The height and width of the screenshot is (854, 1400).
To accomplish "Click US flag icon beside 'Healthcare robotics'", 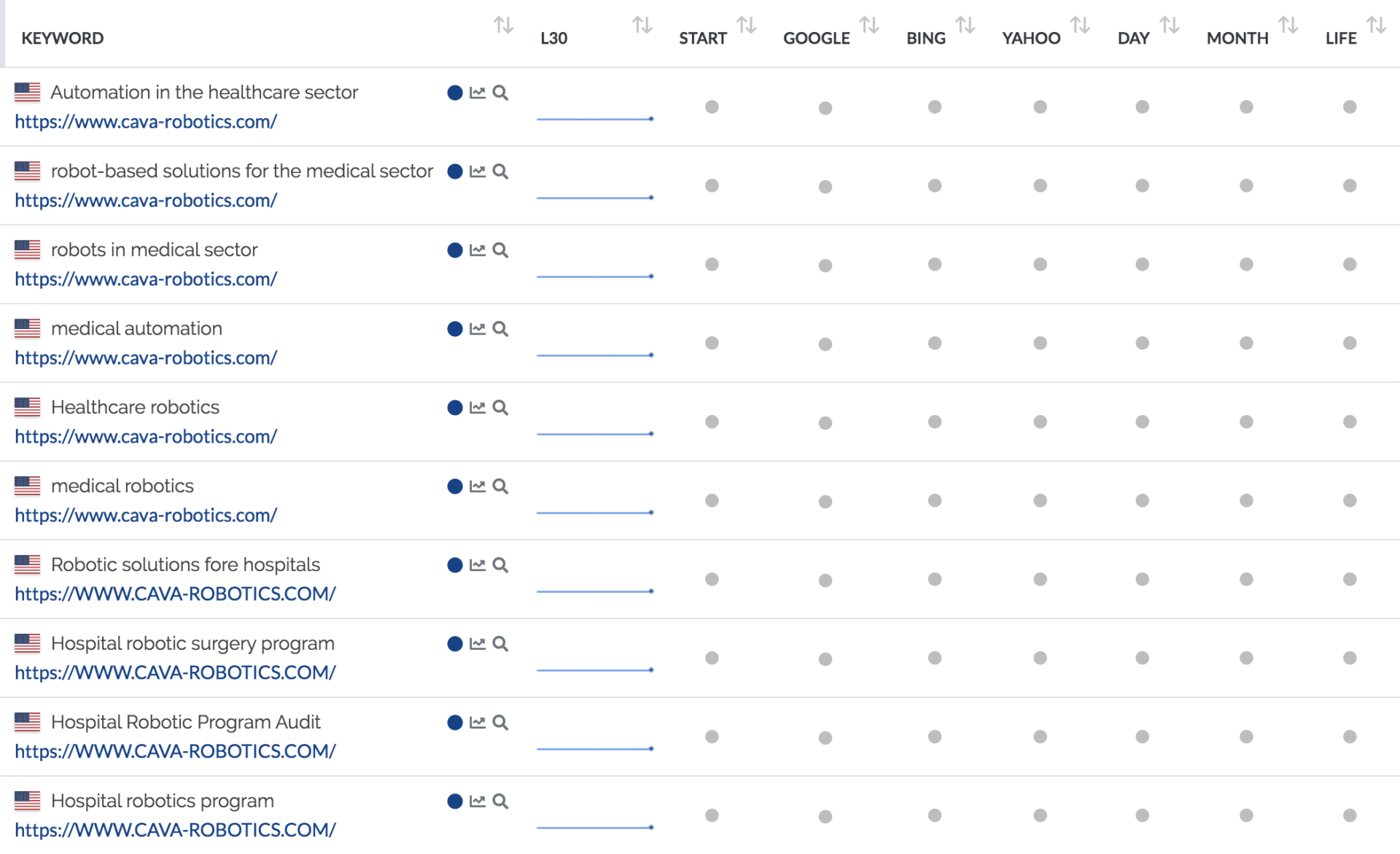I will pos(28,407).
